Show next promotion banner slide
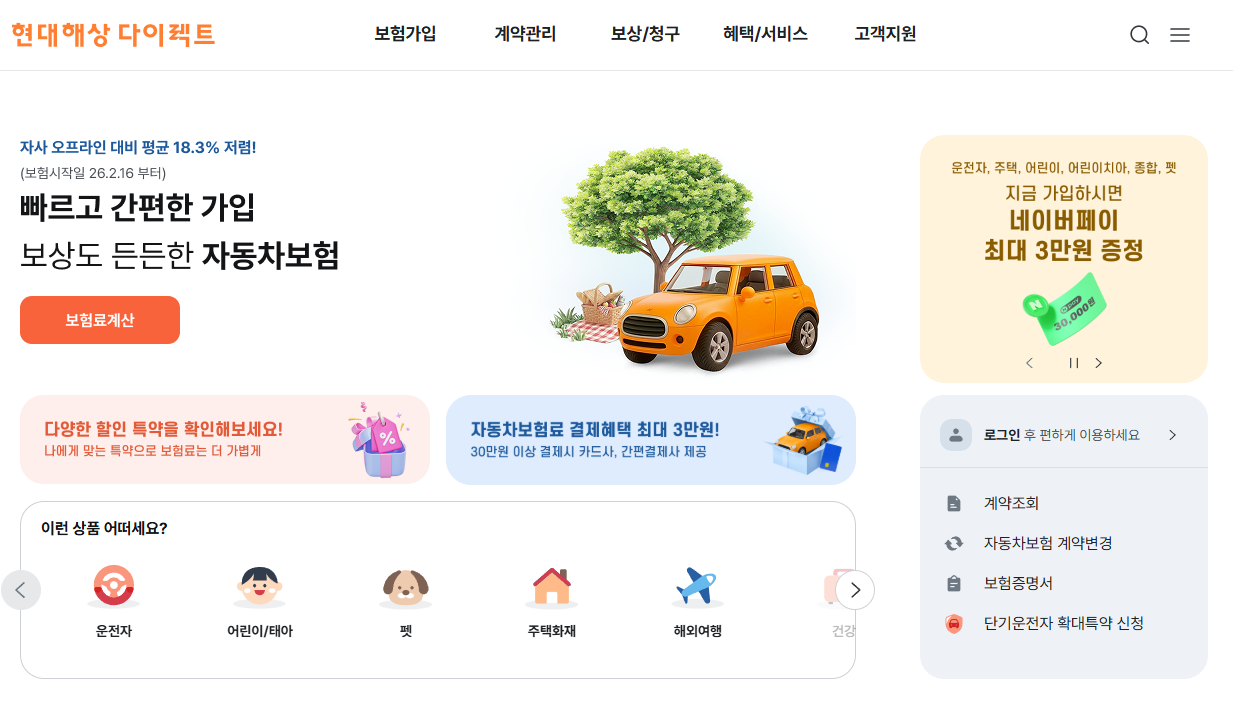The width and height of the screenshot is (1233, 708). [1098, 363]
